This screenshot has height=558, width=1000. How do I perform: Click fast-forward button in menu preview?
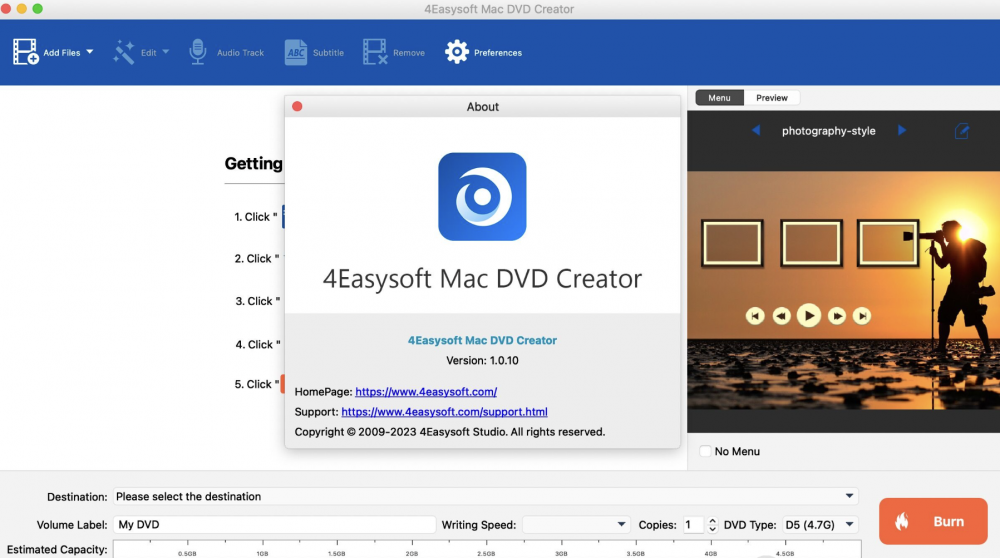[837, 316]
